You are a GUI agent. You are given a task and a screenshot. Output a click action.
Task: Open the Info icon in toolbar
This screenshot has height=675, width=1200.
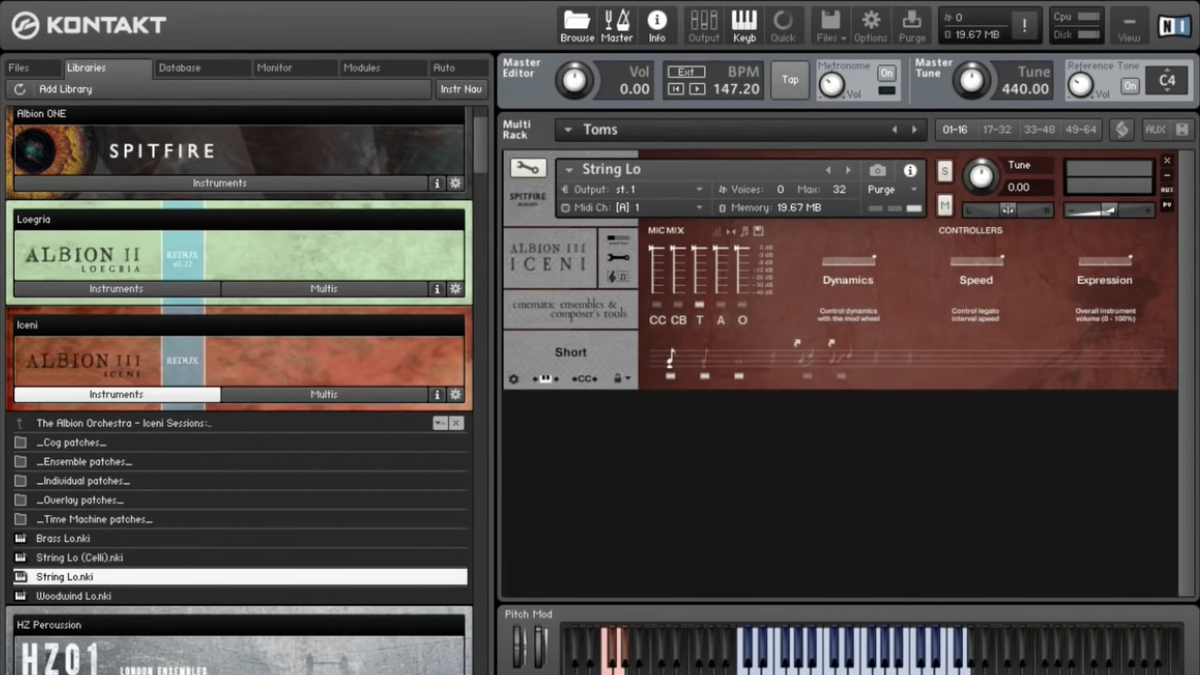(657, 25)
